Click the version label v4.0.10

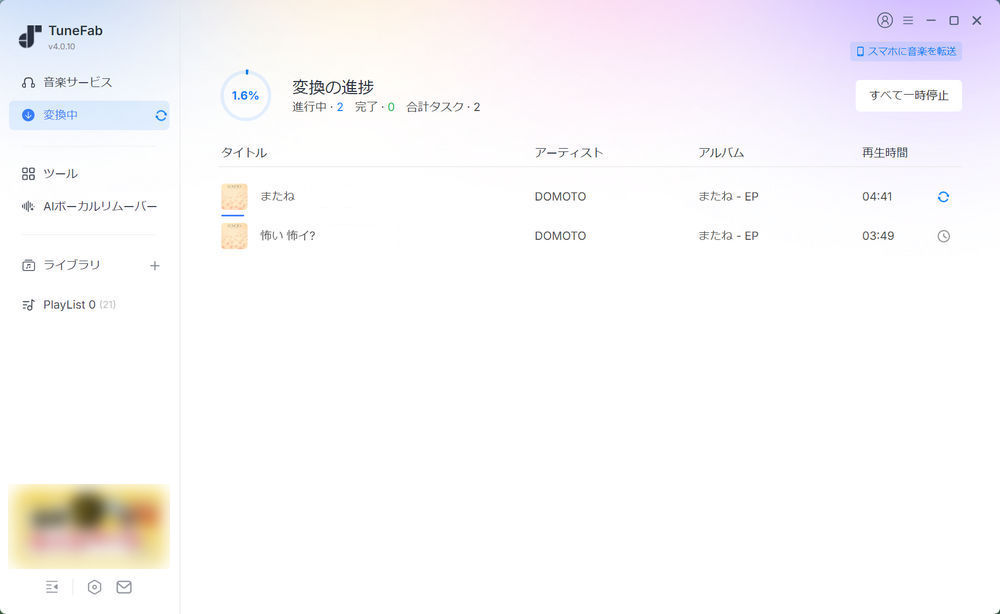pos(62,47)
